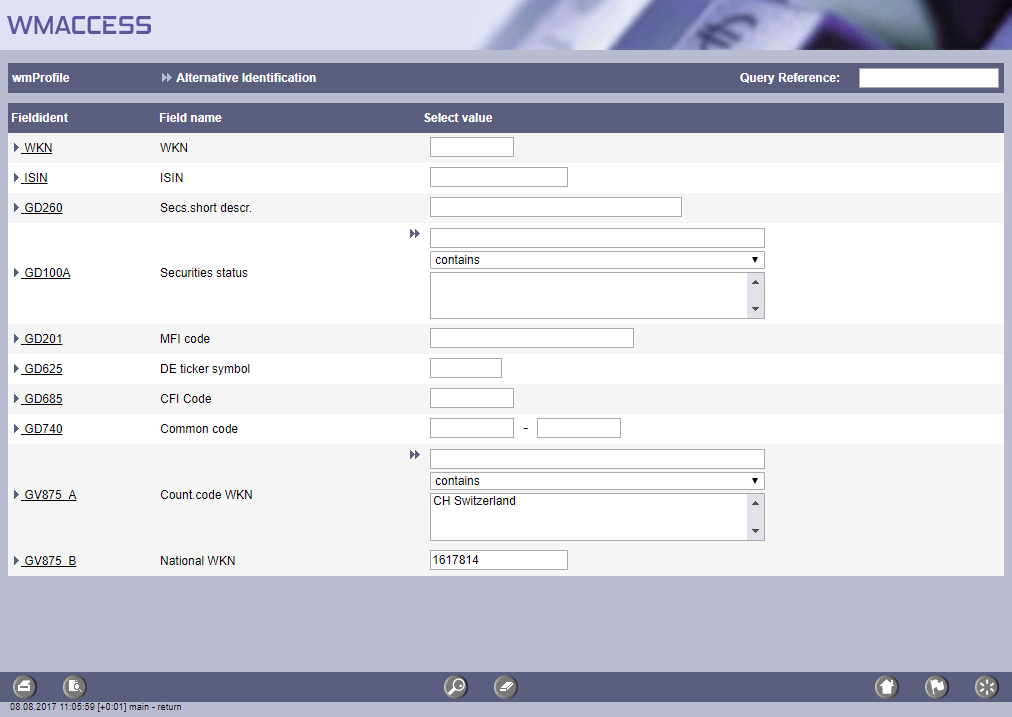The height and width of the screenshot is (717, 1012).
Task: Click the document preview icon in bottom toolbar
Action: click(x=75, y=687)
